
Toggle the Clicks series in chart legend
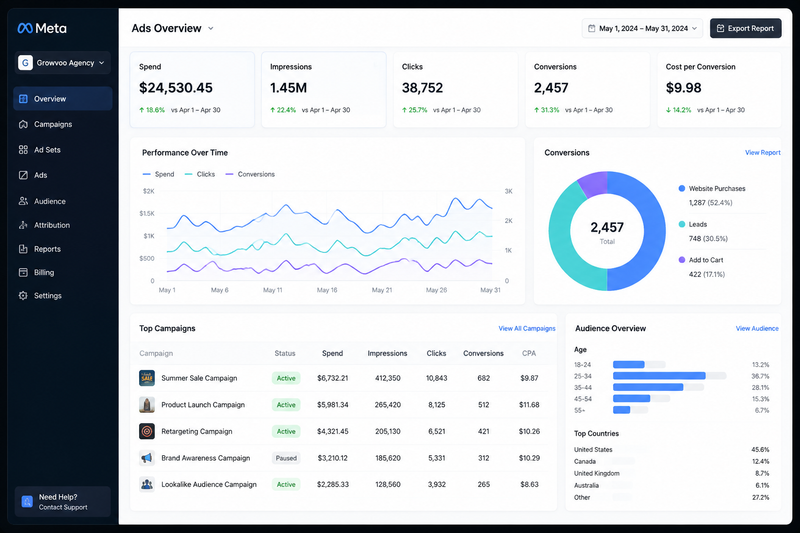(x=200, y=174)
